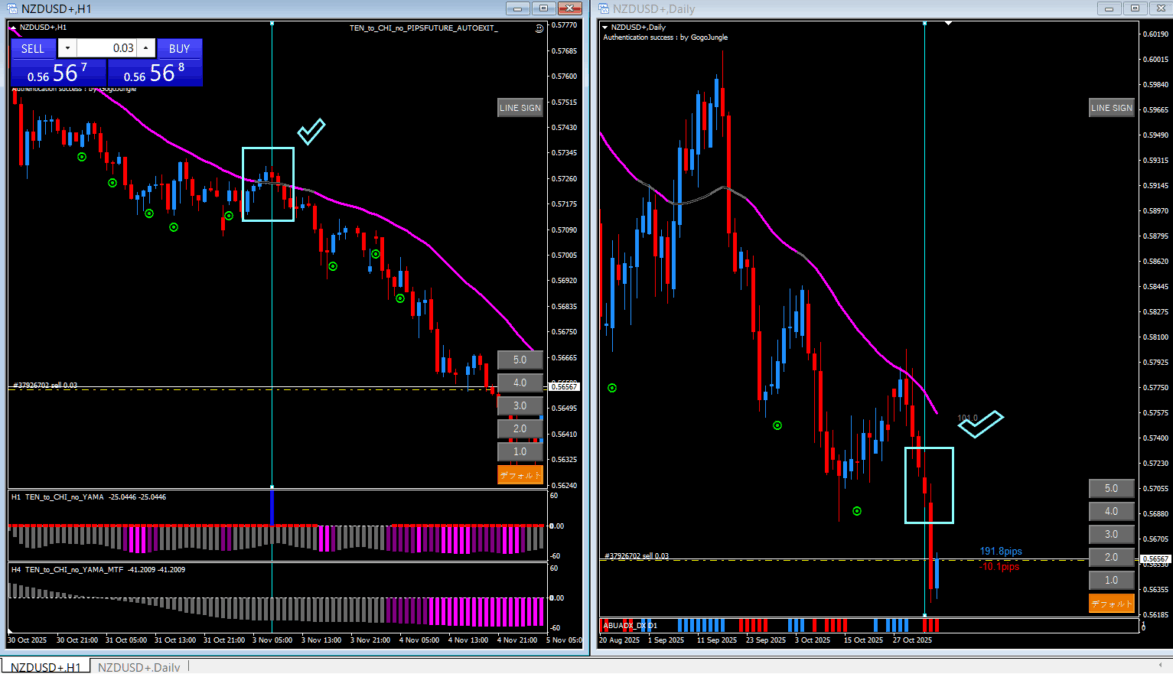Switch to the NZDUSD+,H1 chart tab

[x=45, y=666]
